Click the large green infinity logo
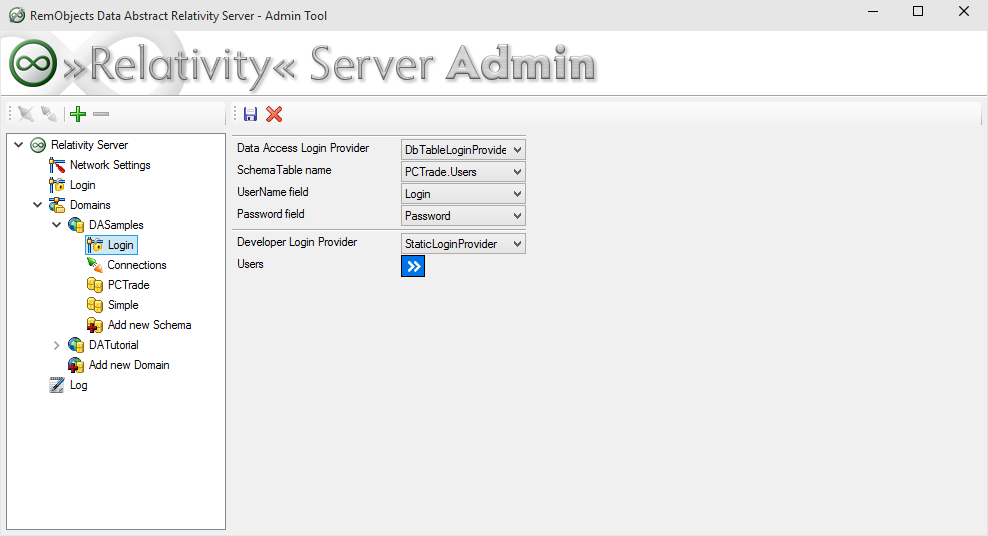This screenshot has height=536, width=988. [33, 63]
